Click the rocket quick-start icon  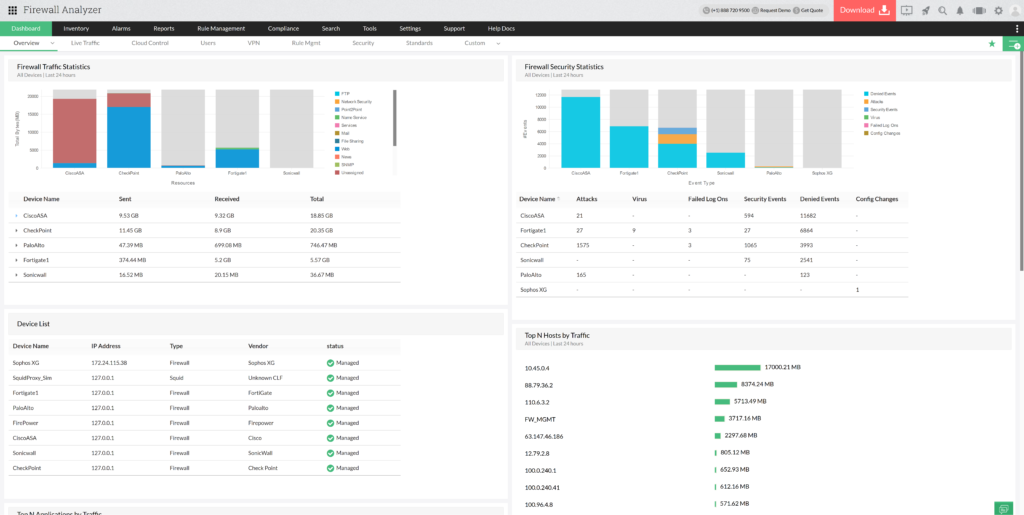pyautogui.click(x=925, y=10)
